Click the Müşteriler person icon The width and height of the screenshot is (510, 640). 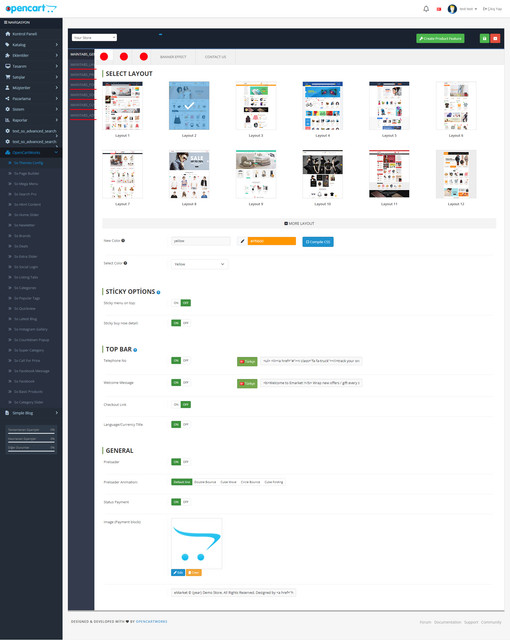click(8, 88)
